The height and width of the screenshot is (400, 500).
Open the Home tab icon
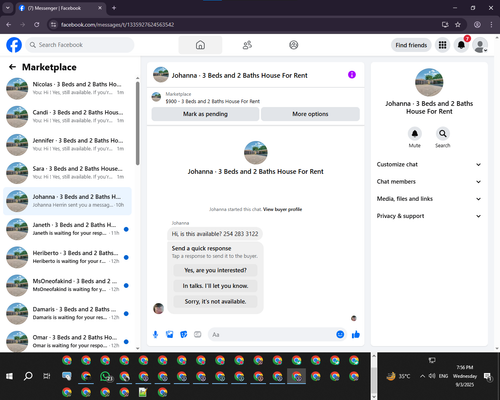200,45
